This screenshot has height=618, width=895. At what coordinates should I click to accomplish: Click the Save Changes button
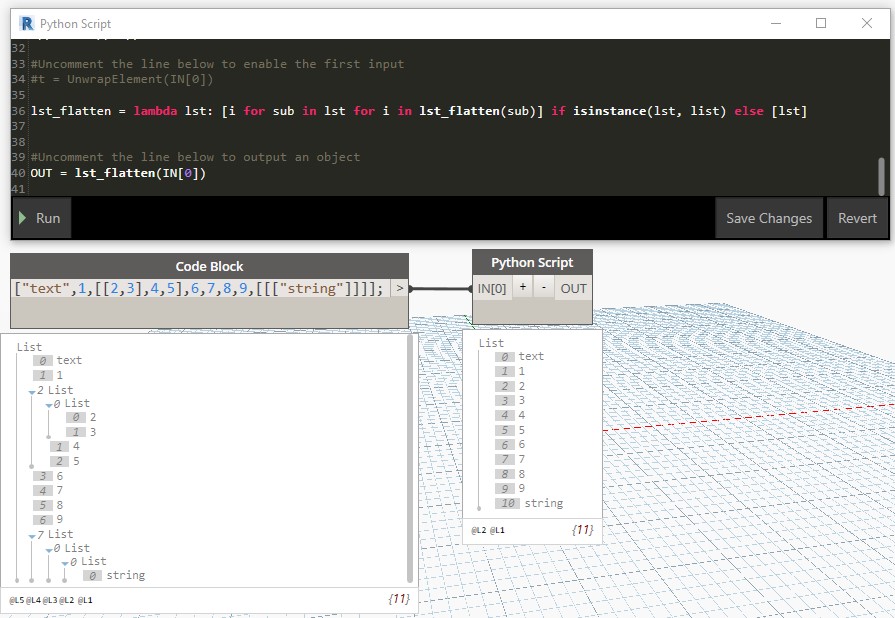769,218
